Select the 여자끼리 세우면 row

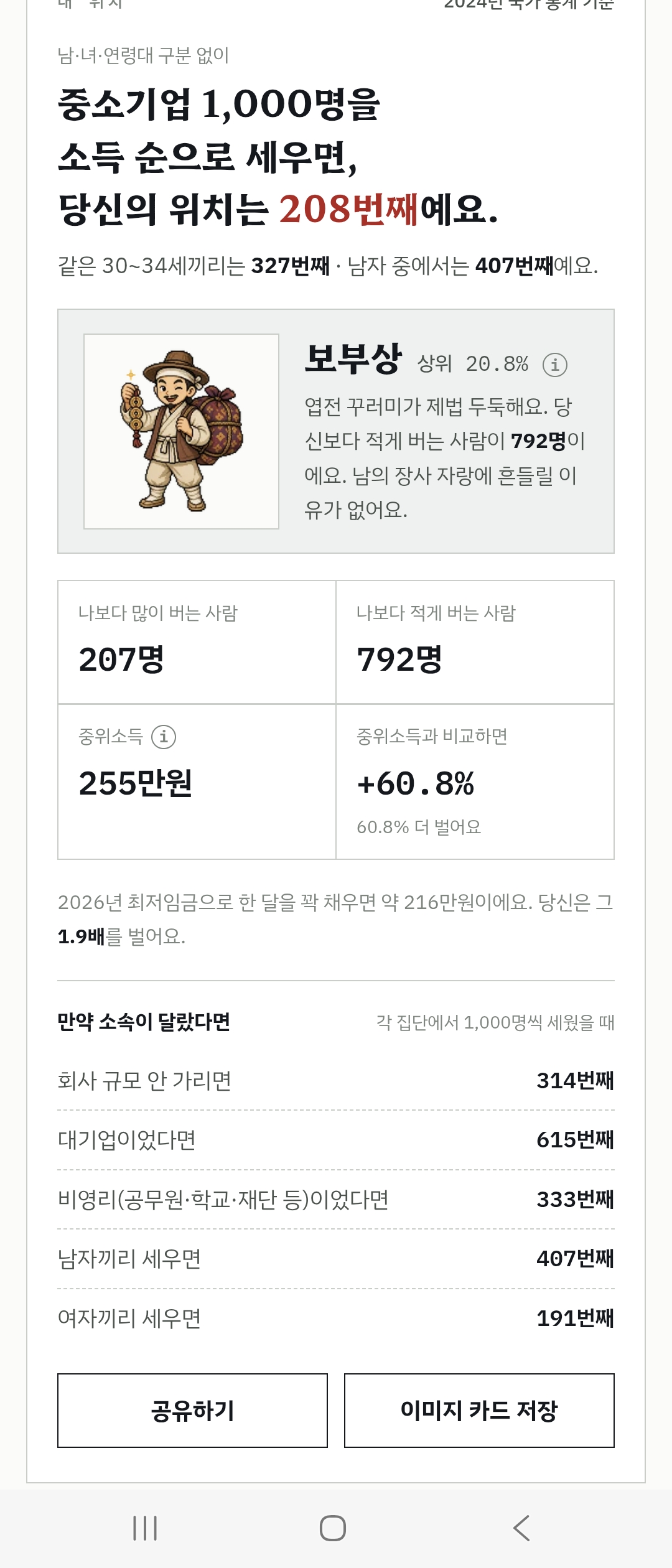[x=336, y=1318]
